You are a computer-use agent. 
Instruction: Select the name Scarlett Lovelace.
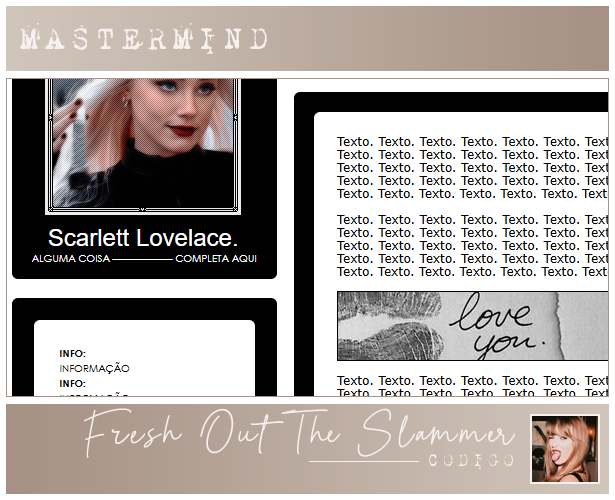coord(143,238)
